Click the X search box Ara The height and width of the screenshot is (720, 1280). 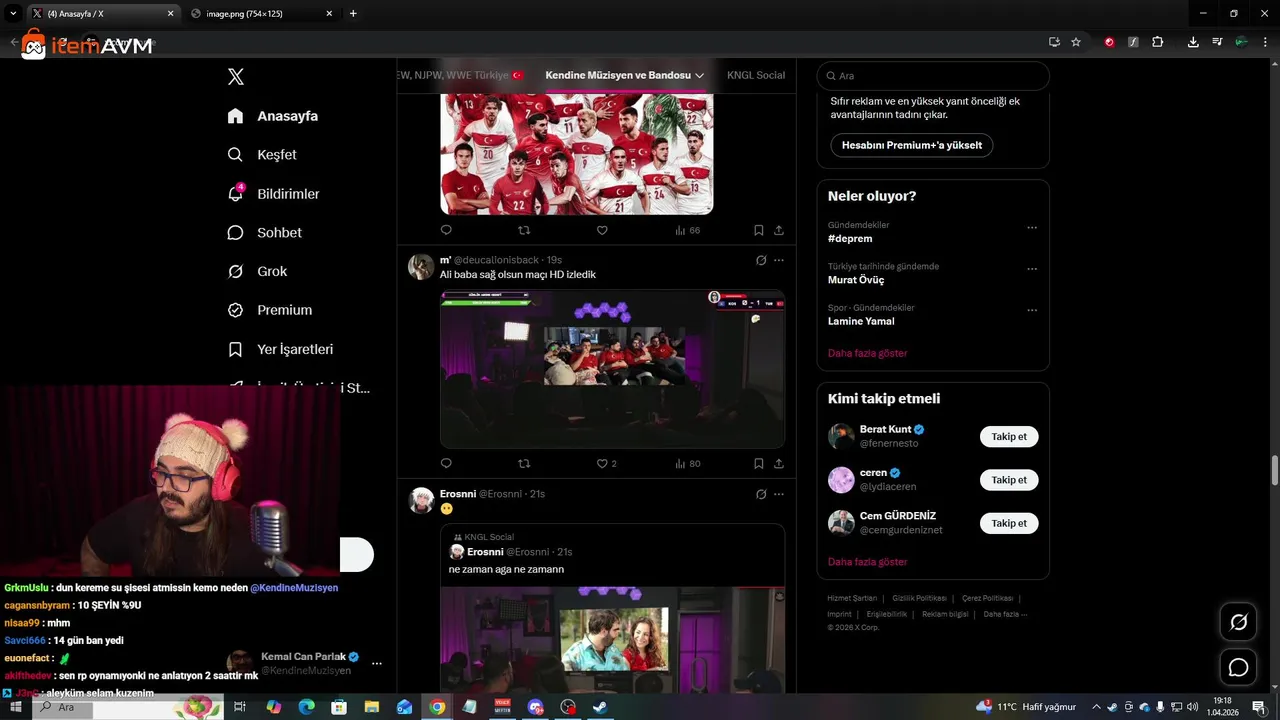(x=933, y=76)
